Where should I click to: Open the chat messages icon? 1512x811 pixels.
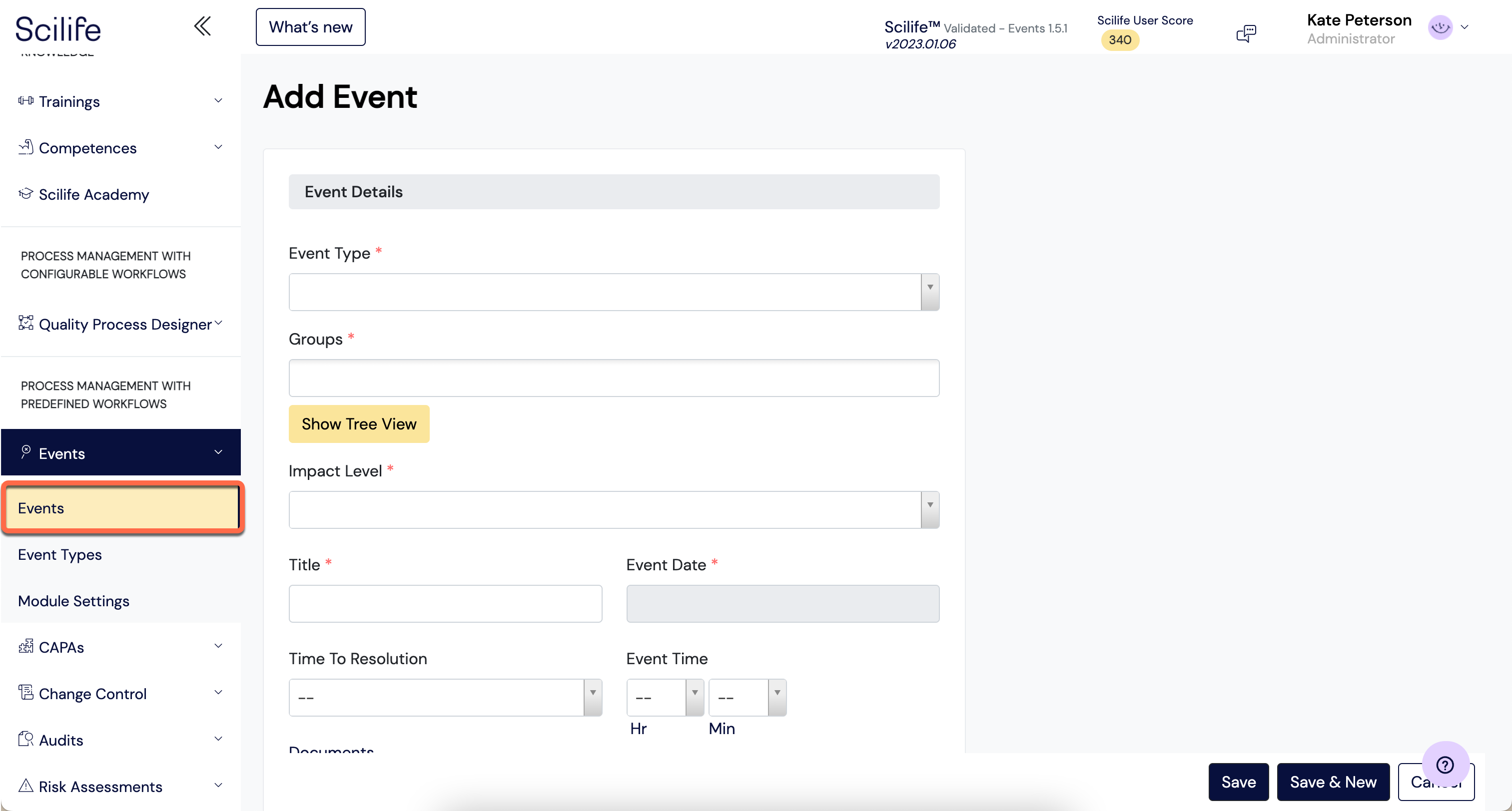[1246, 33]
